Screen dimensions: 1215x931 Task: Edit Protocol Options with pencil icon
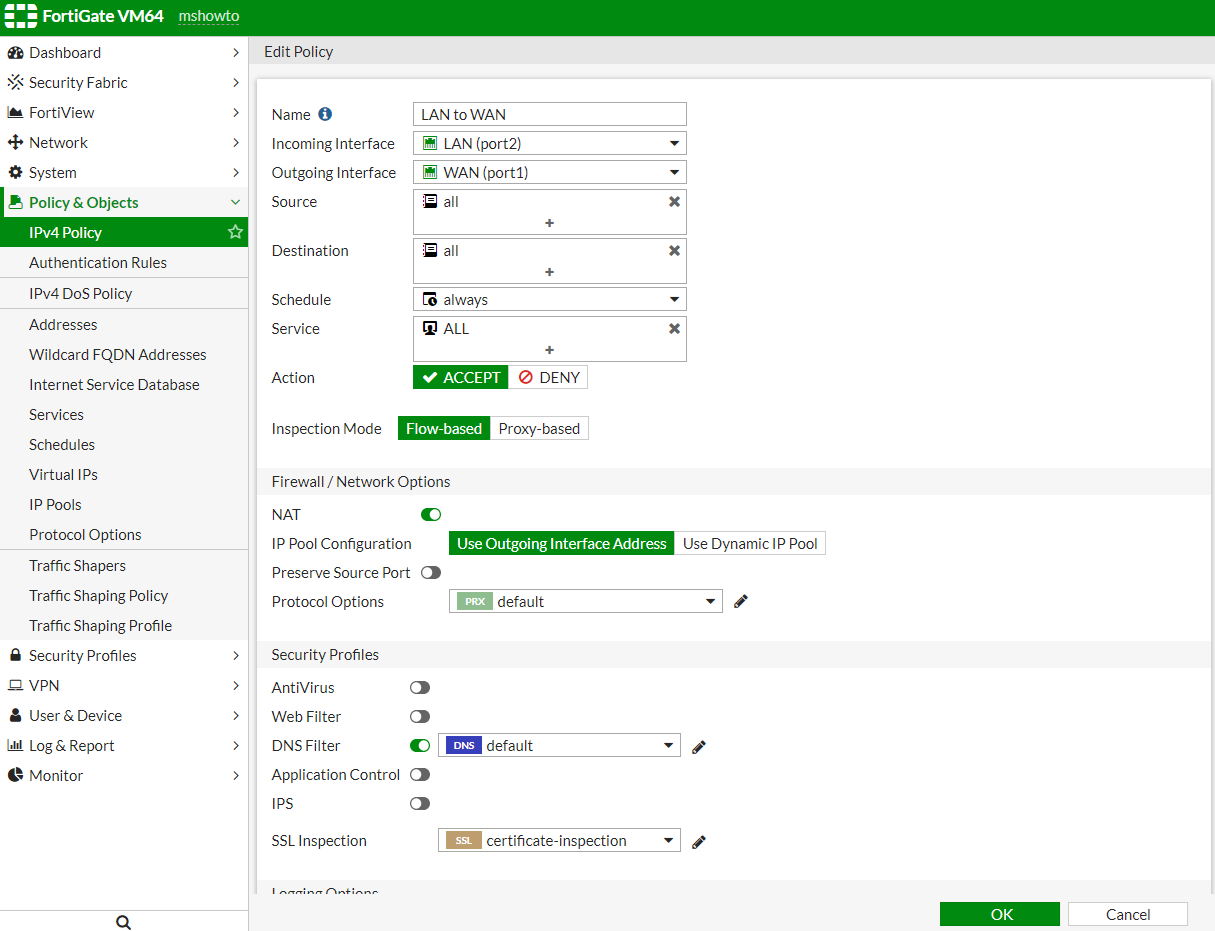click(741, 601)
